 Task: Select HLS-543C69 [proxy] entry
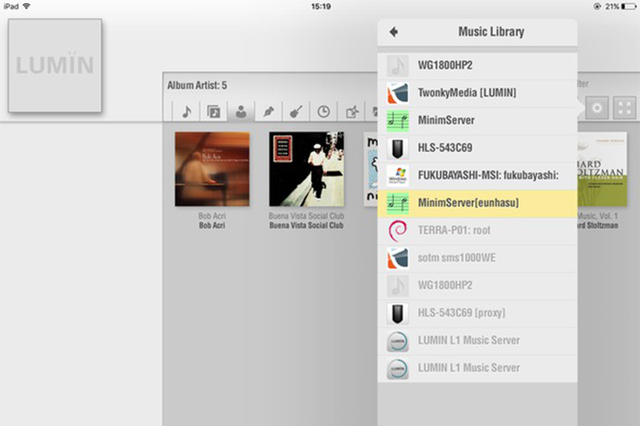[478, 314]
